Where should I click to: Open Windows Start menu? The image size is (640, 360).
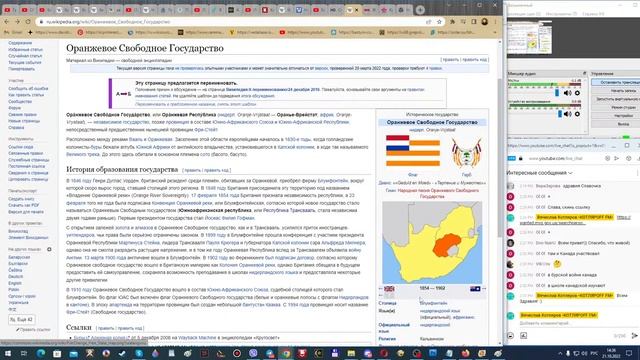8,353
